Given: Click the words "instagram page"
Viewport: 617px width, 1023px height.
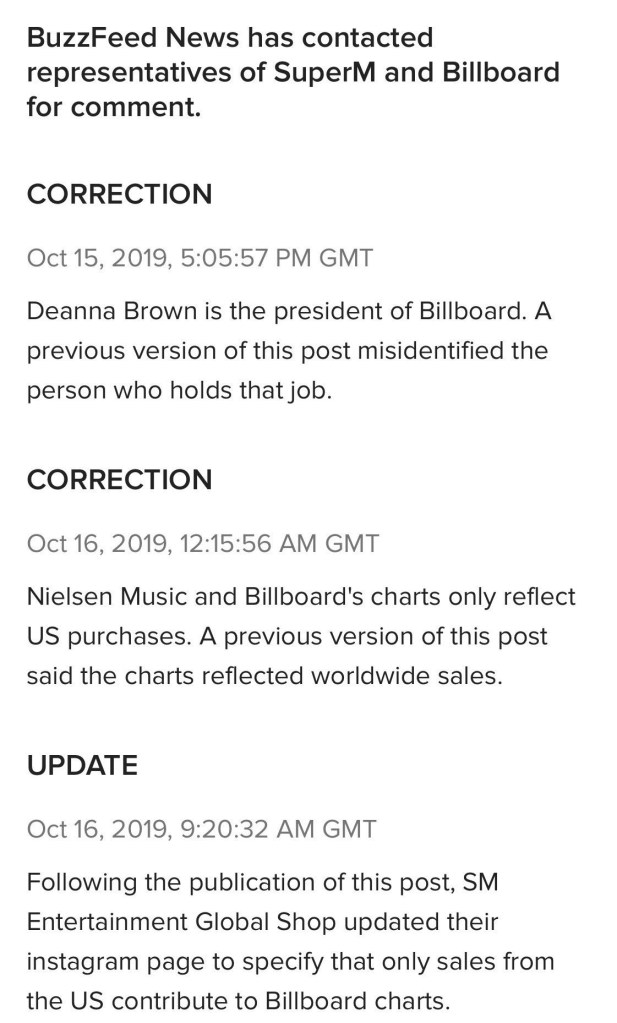Looking at the screenshot, I should pos(106,962).
